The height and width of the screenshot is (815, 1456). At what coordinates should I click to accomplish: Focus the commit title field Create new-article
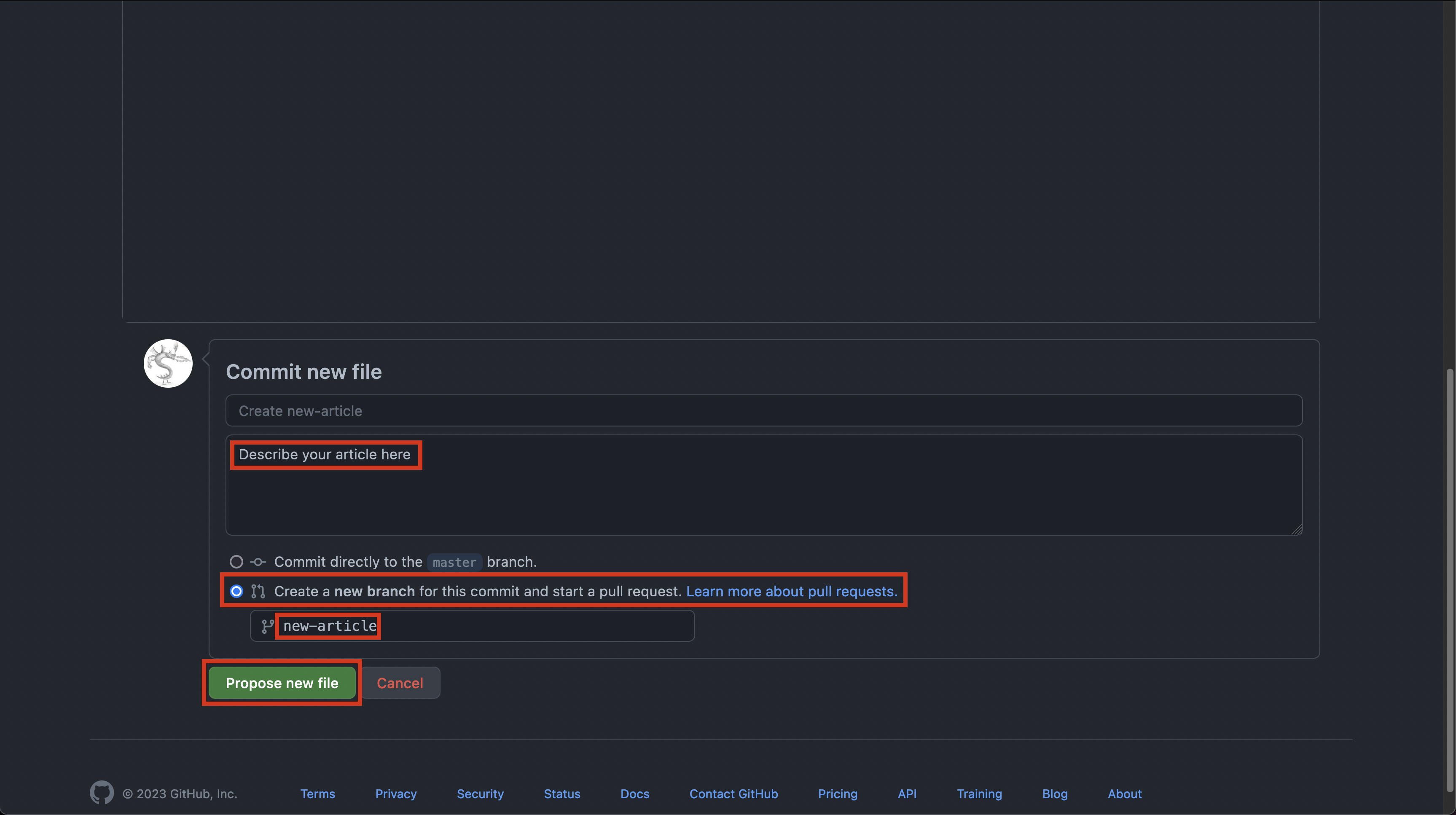tap(763, 411)
